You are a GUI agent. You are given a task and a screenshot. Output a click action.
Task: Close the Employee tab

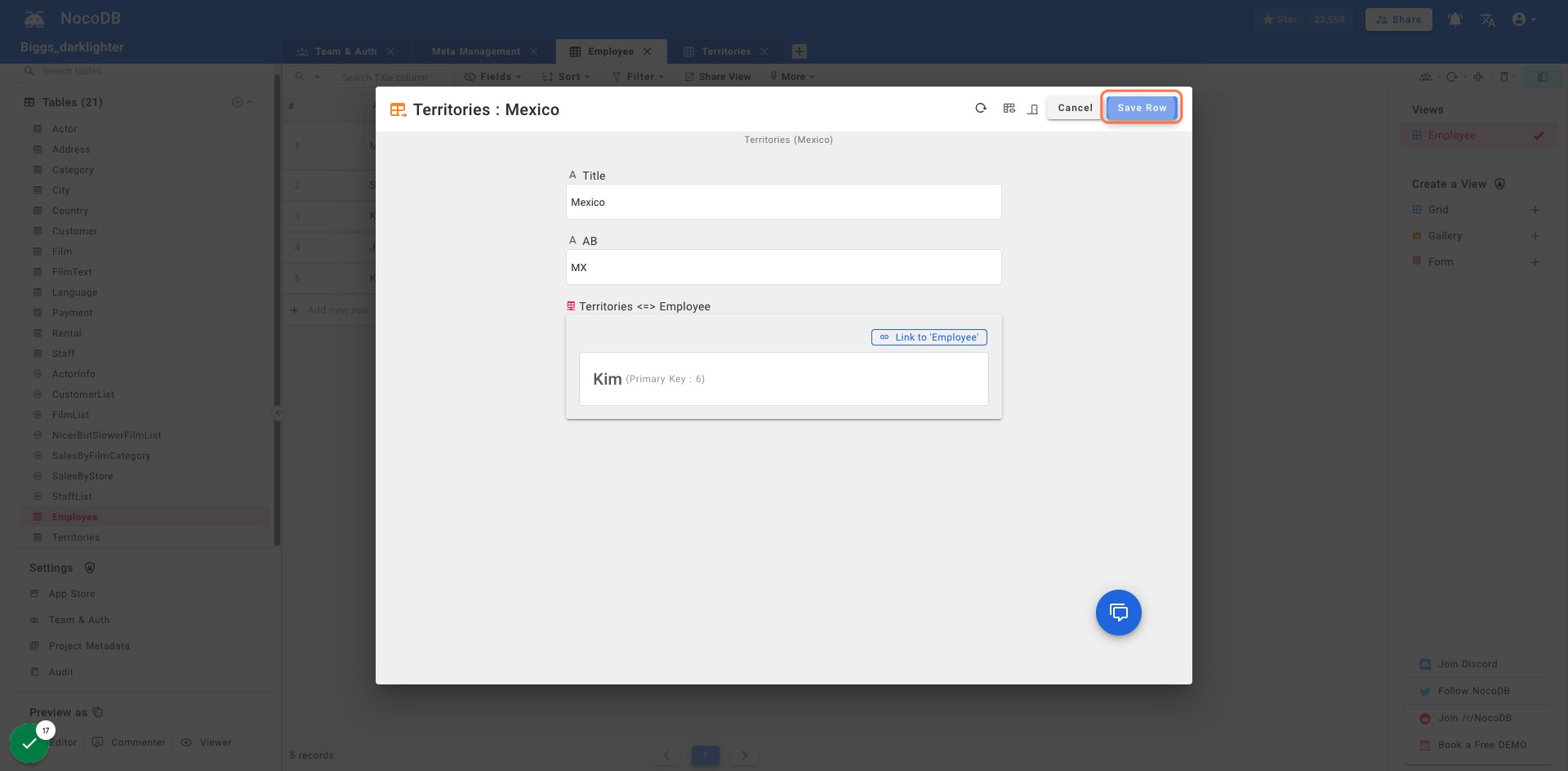648,51
